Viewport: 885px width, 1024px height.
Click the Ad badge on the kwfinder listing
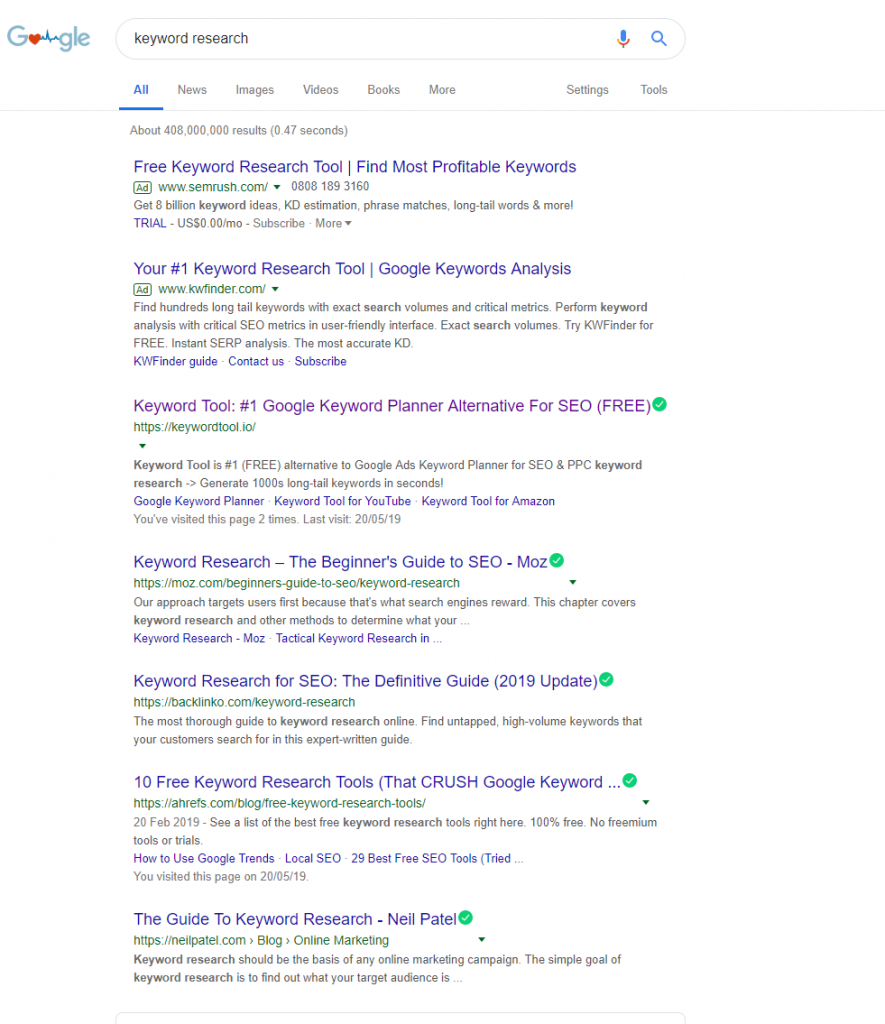point(142,289)
